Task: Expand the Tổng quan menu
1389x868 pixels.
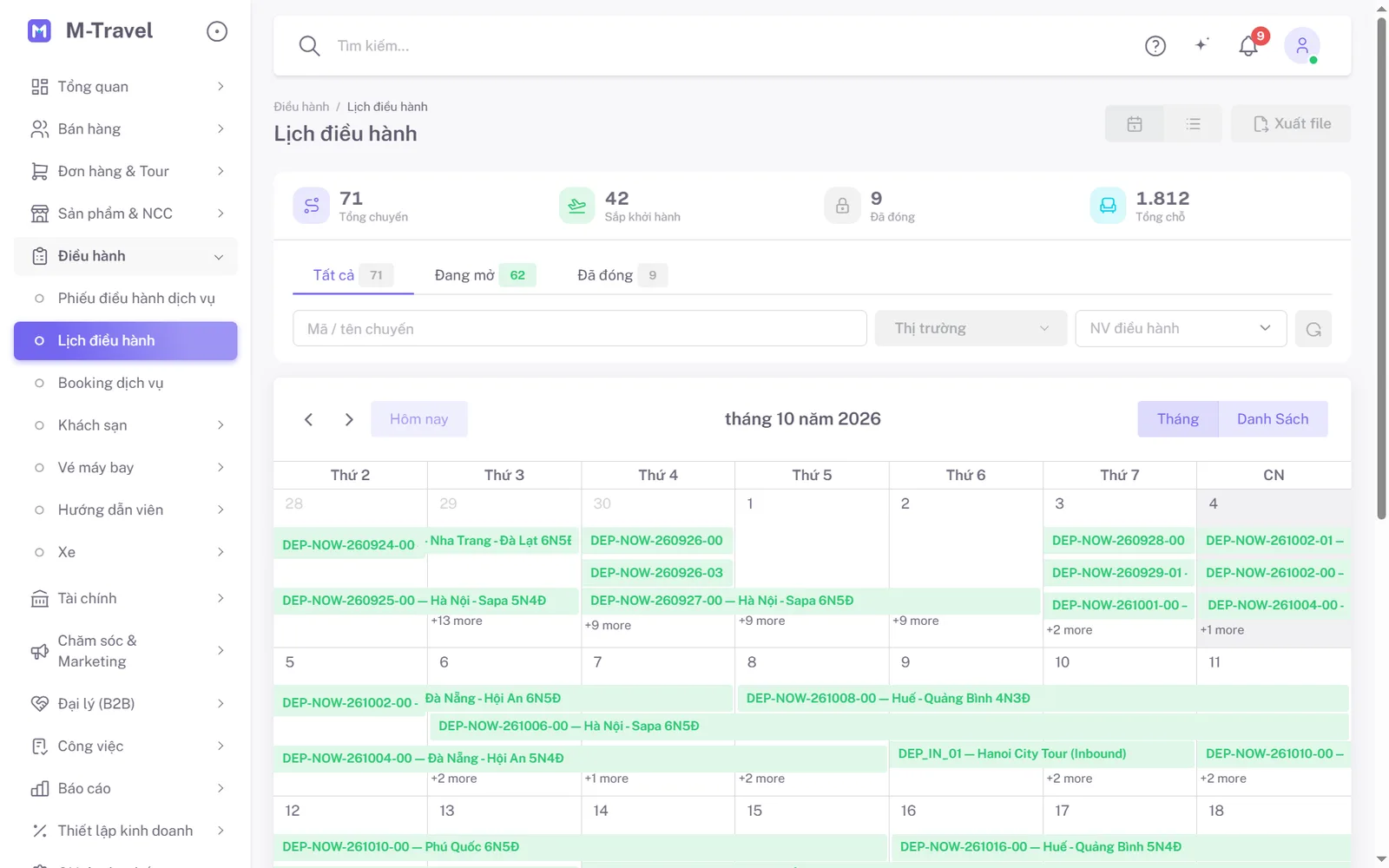Action: coord(126,87)
